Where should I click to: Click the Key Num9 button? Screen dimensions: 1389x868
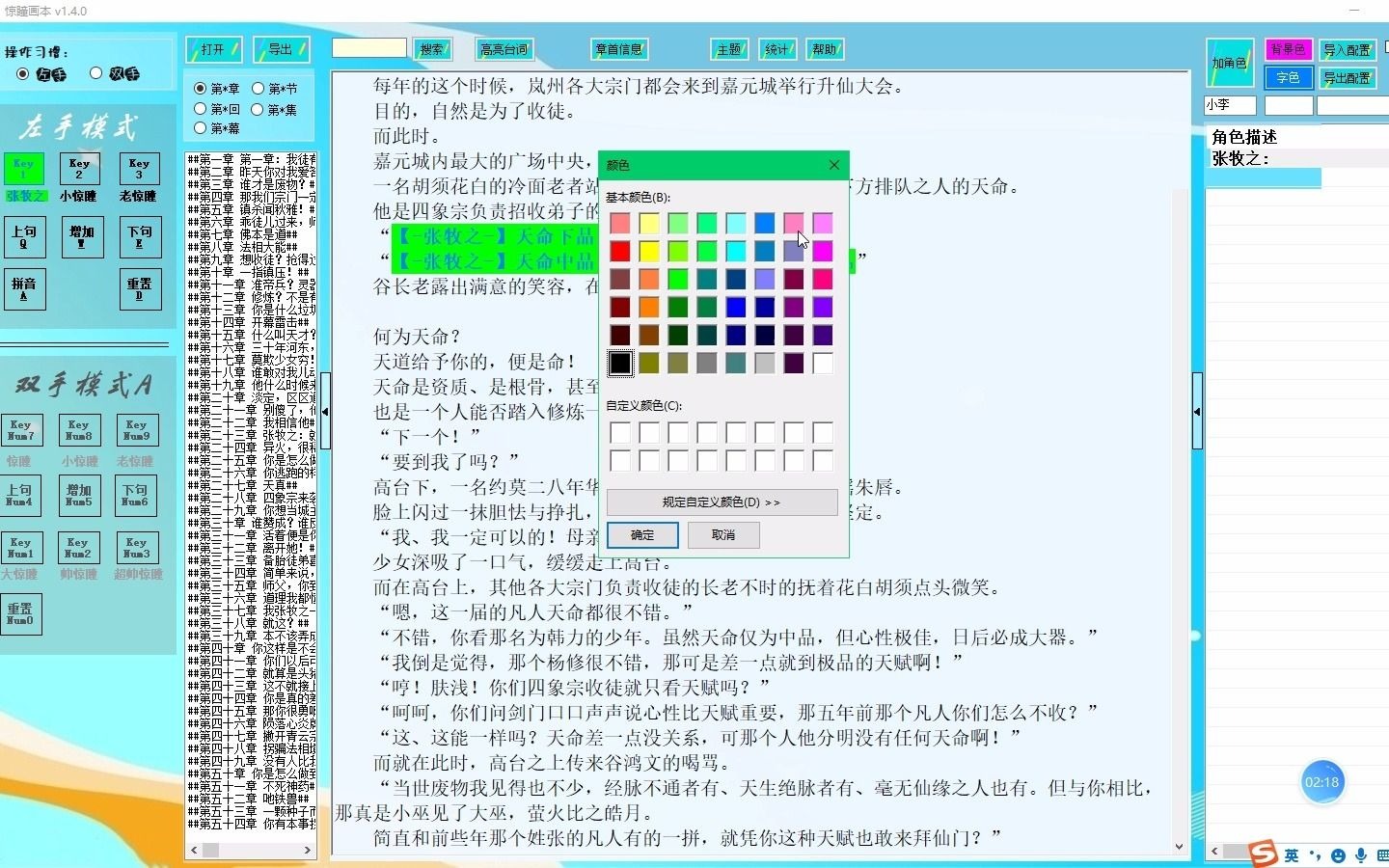[x=137, y=430]
